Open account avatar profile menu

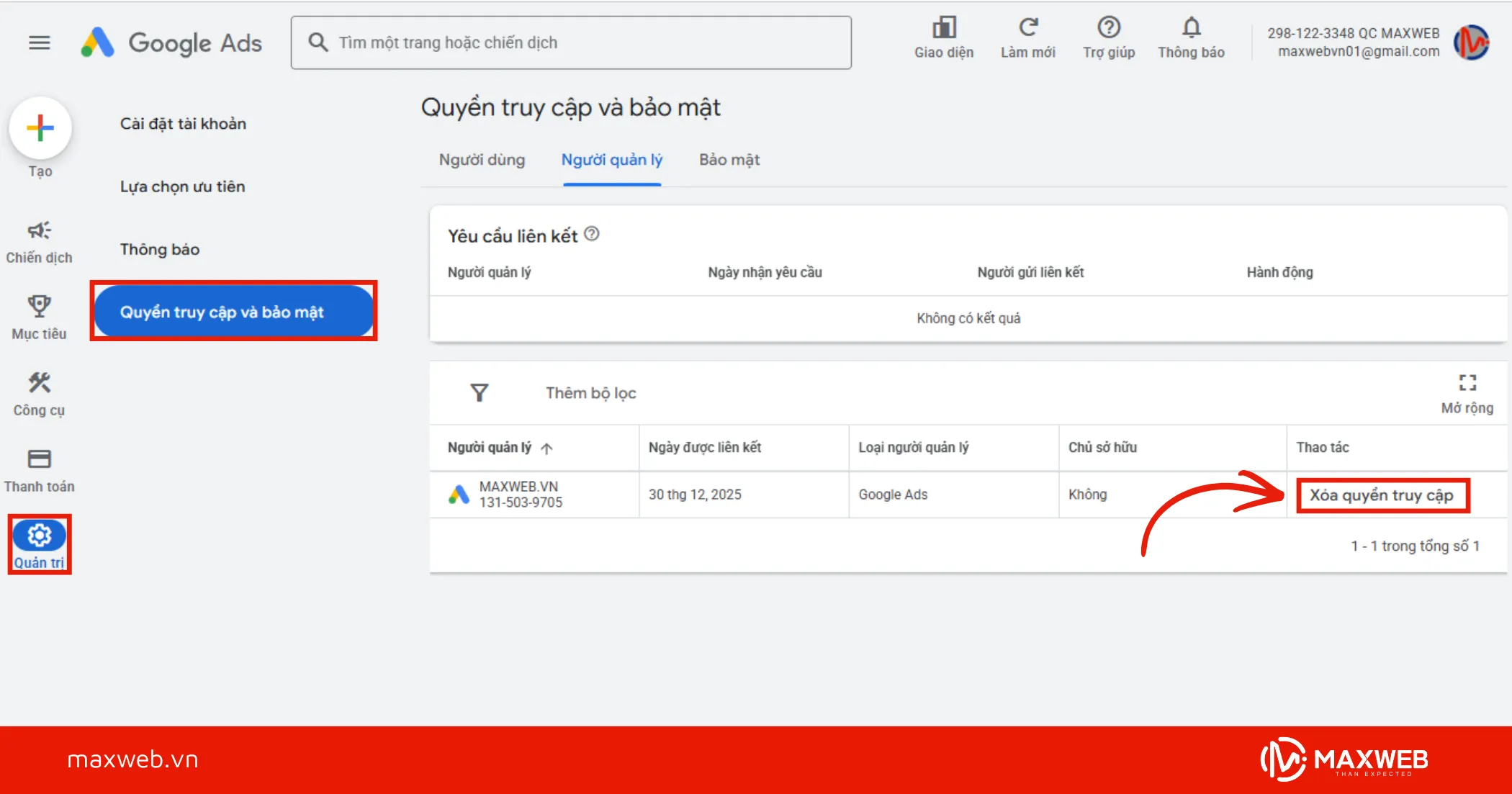(1472, 43)
